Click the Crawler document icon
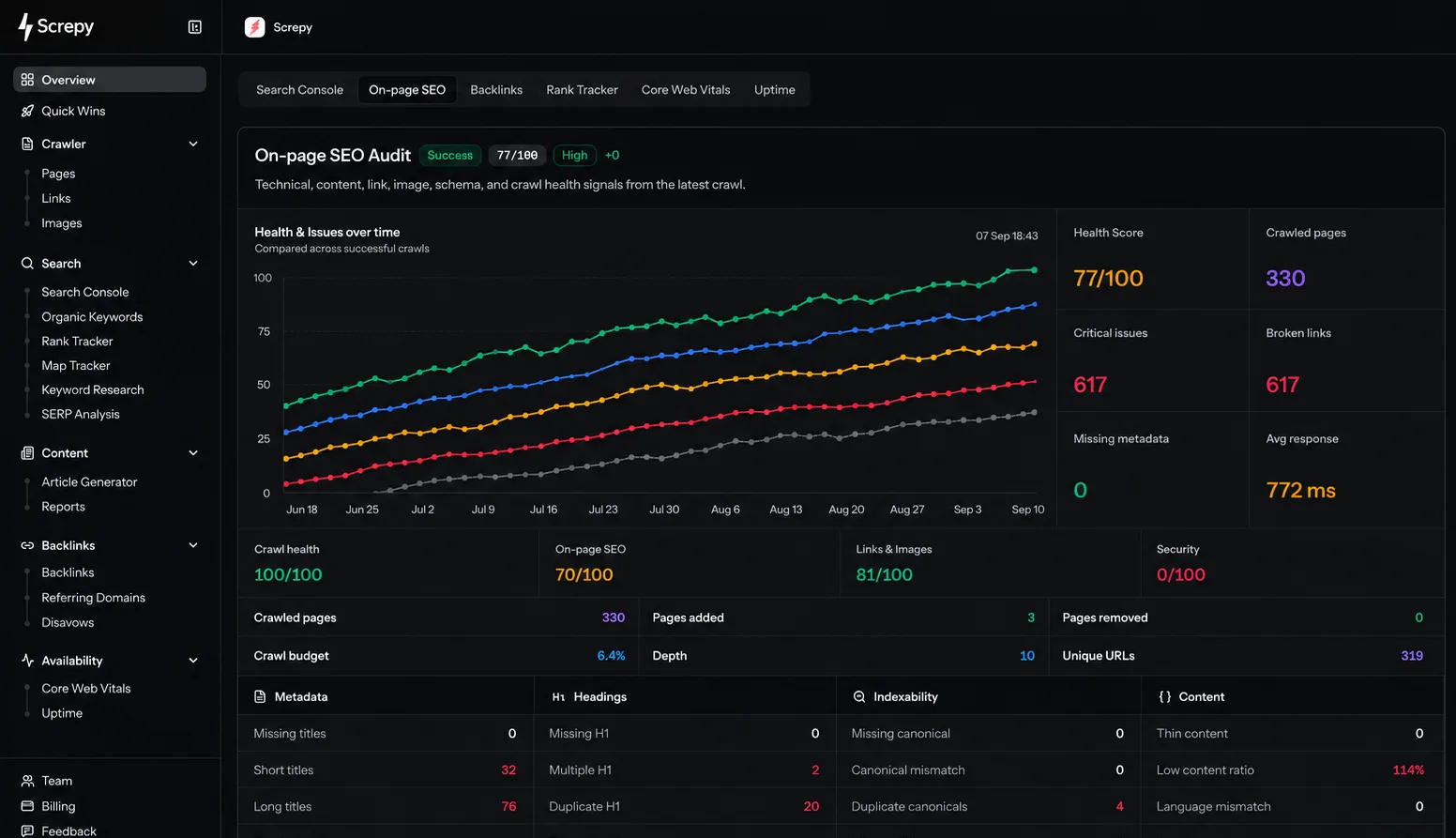This screenshot has width=1456, height=838. click(x=27, y=144)
